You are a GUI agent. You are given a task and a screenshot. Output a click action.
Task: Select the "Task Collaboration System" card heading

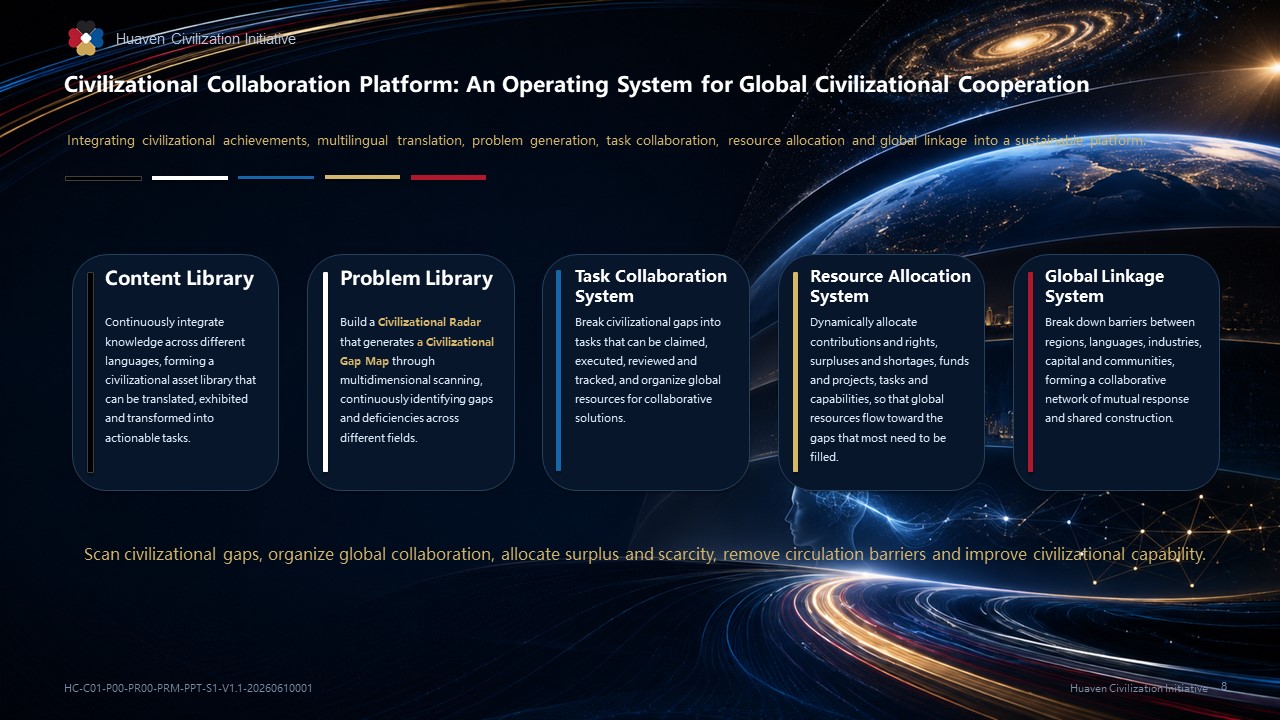pyautogui.click(x=651, y=286)
